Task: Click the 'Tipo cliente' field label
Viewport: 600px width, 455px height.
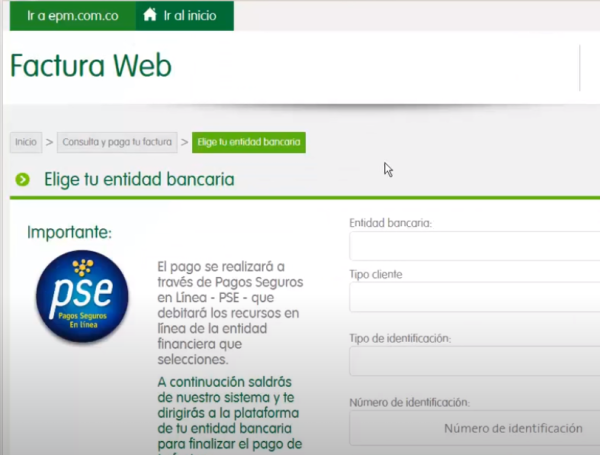Action: tap(376, 274)
